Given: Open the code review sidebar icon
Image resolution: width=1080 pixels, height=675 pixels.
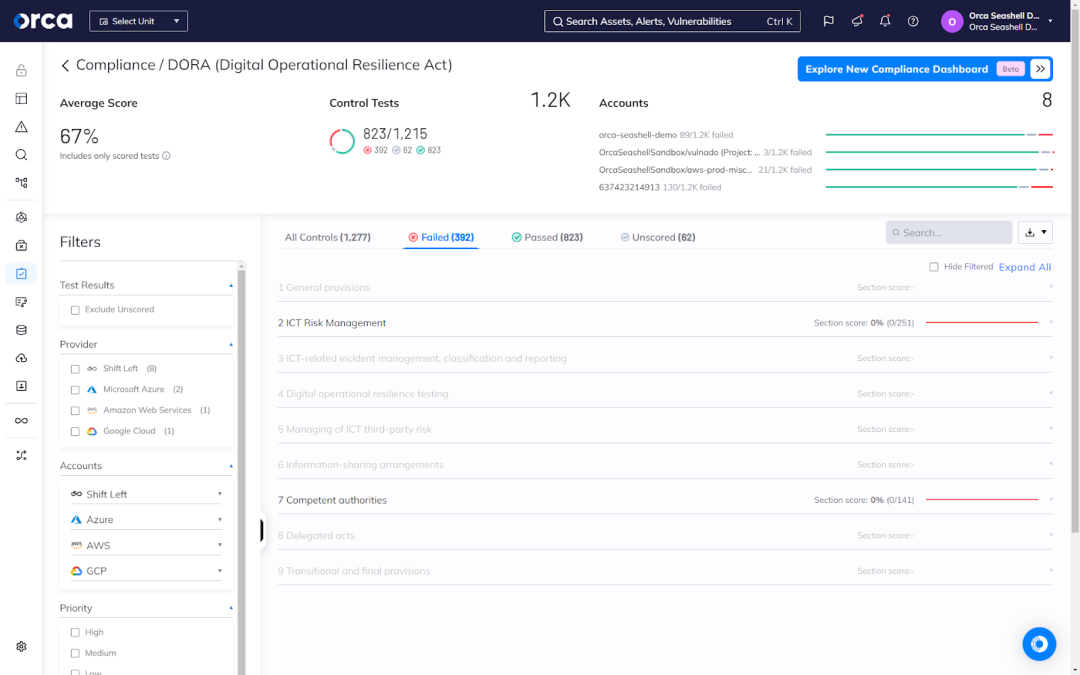Looking at the screenshot, I should coord(21,302).
